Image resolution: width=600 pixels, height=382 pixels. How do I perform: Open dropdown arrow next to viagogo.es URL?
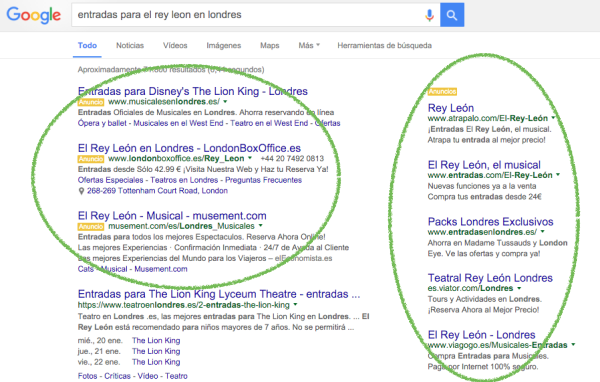point(573,345)
